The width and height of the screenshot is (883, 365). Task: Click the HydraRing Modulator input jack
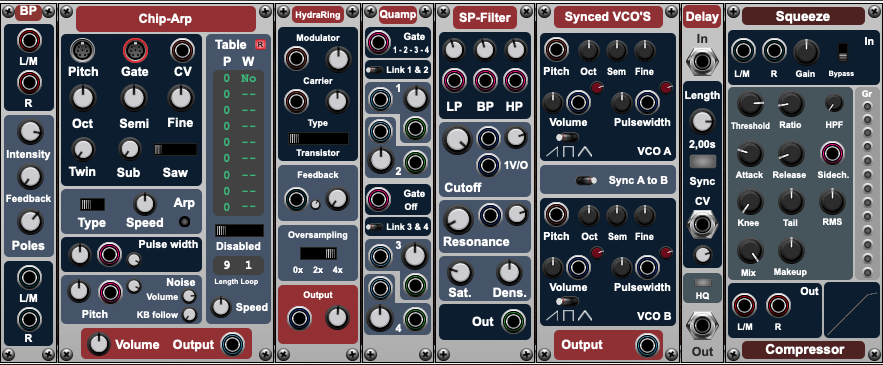tap(296, 58)
